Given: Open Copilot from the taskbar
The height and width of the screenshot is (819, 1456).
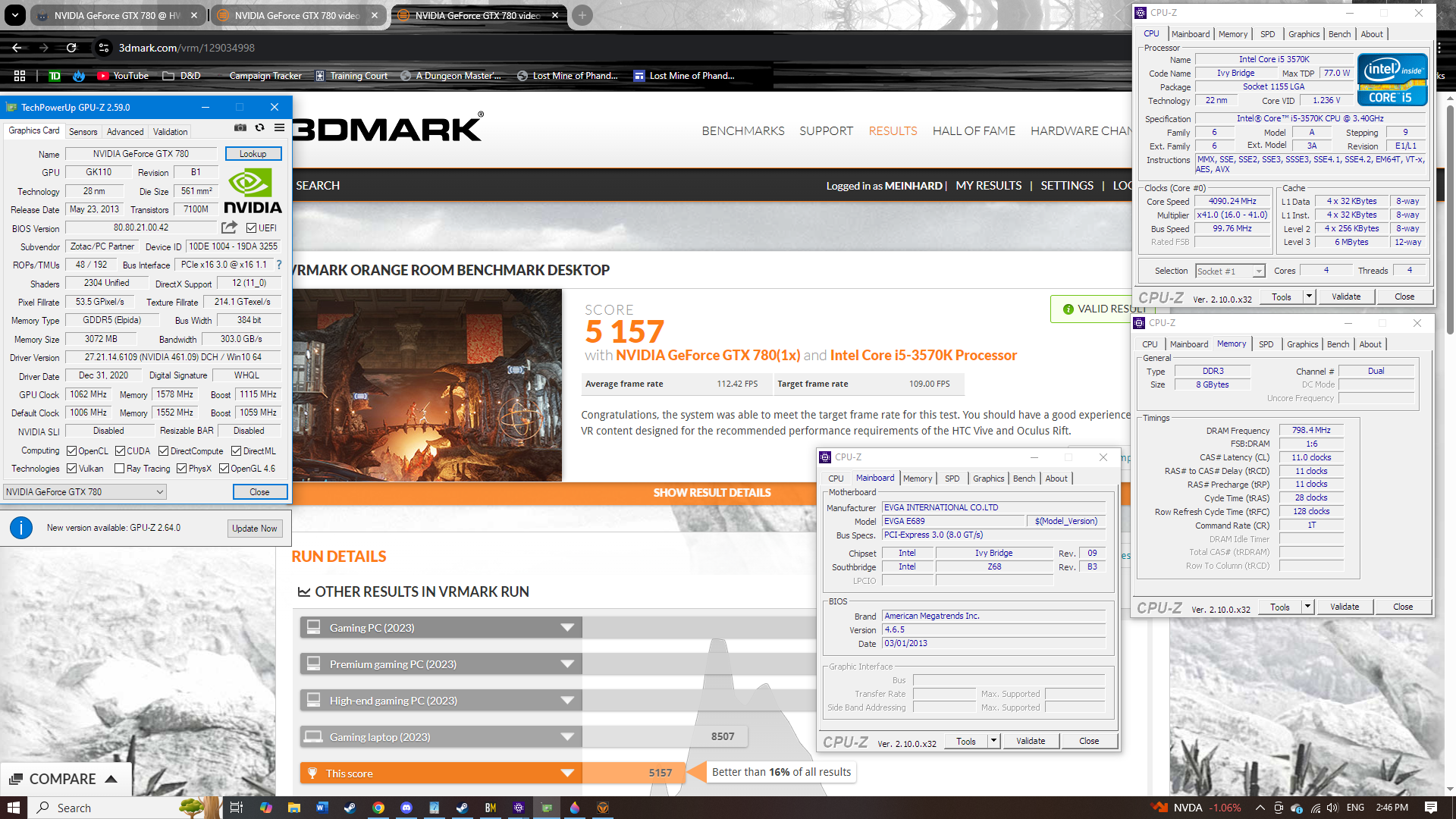Looking at the screenshot, I should (x=265, y=808).
